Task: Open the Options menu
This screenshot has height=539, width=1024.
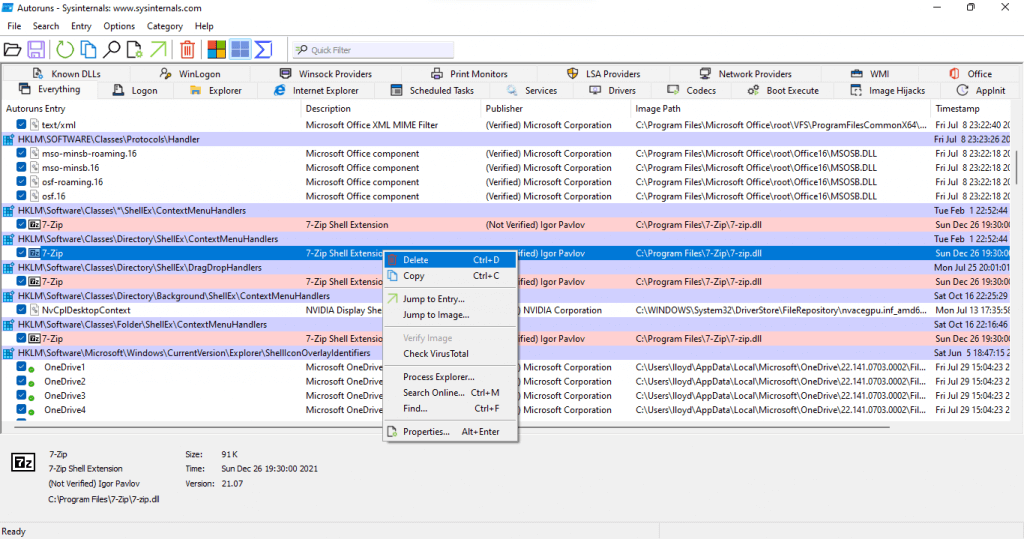Action: click(119, 26)
